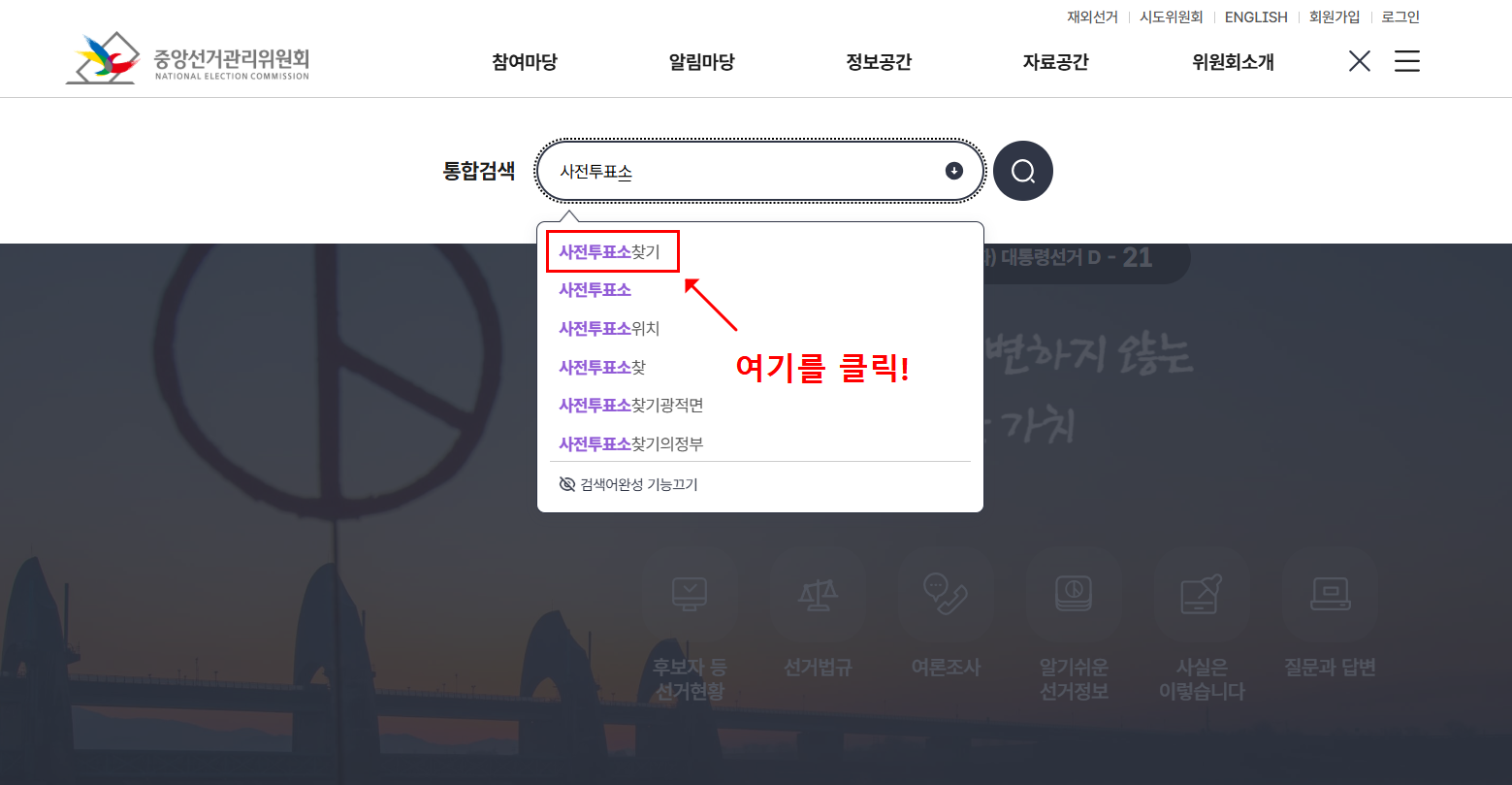This screenshot has height=785, width=1512.
Task: Open the 자료공간 menu
Action: tap(1055, 61)
